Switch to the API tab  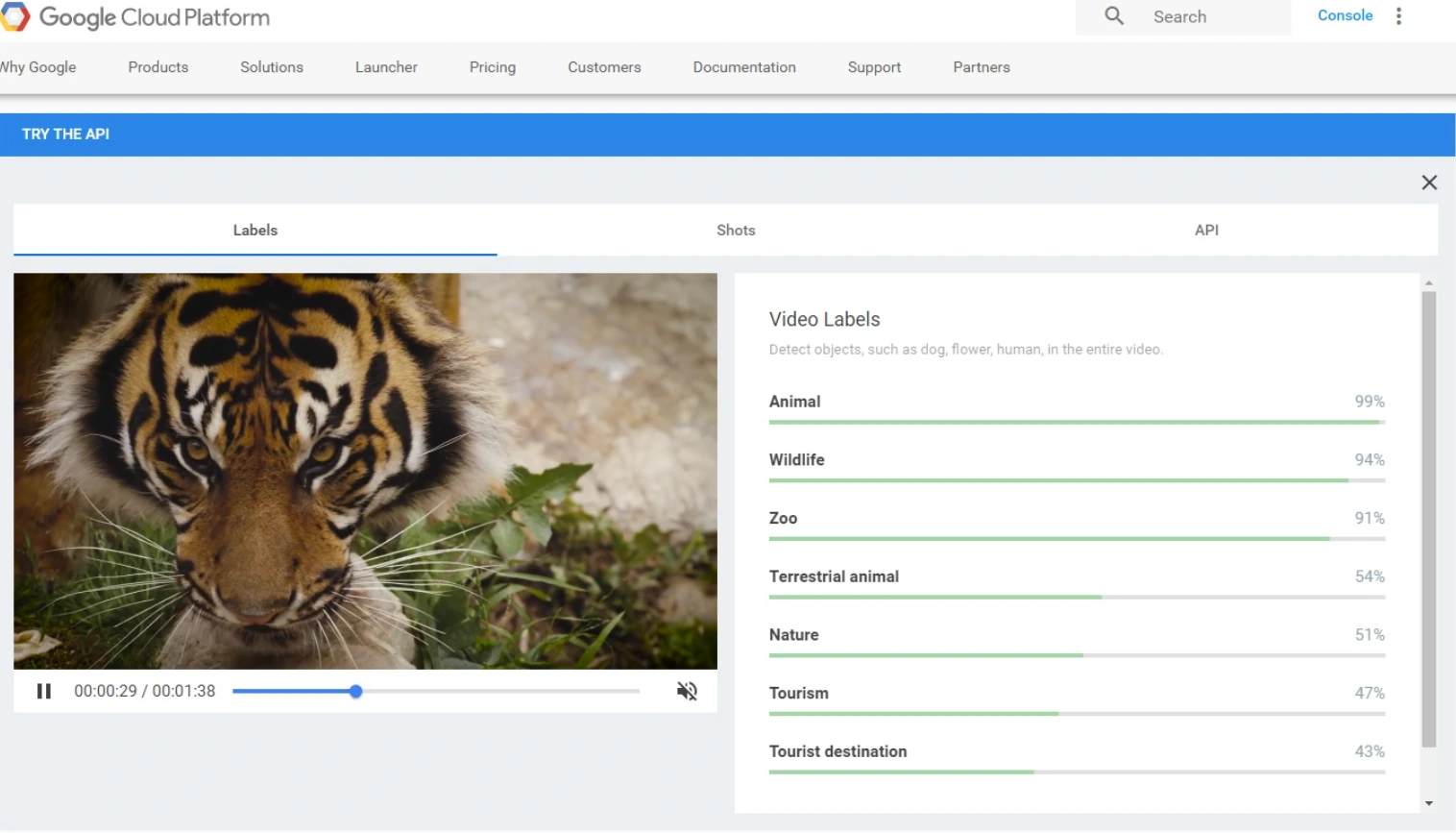pos(1206,231)
